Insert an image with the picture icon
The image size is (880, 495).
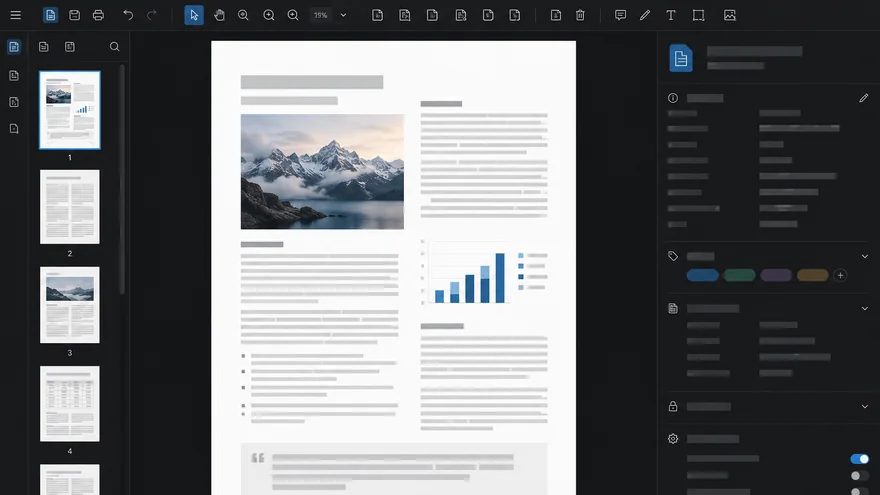coord(730,15)
